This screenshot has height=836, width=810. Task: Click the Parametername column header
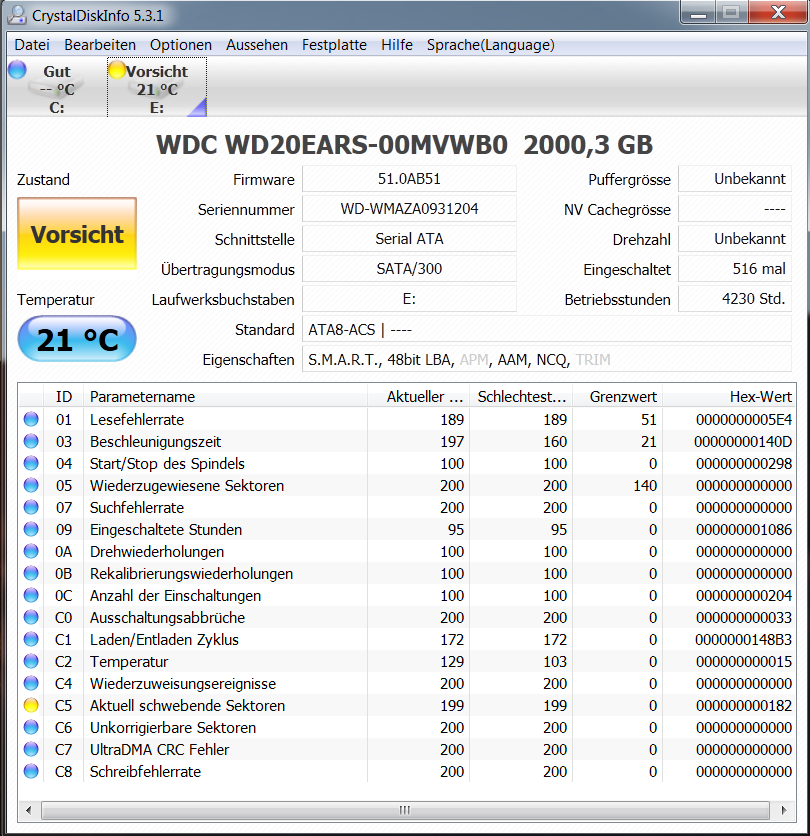pyautogui.click(x=226, y=397)
